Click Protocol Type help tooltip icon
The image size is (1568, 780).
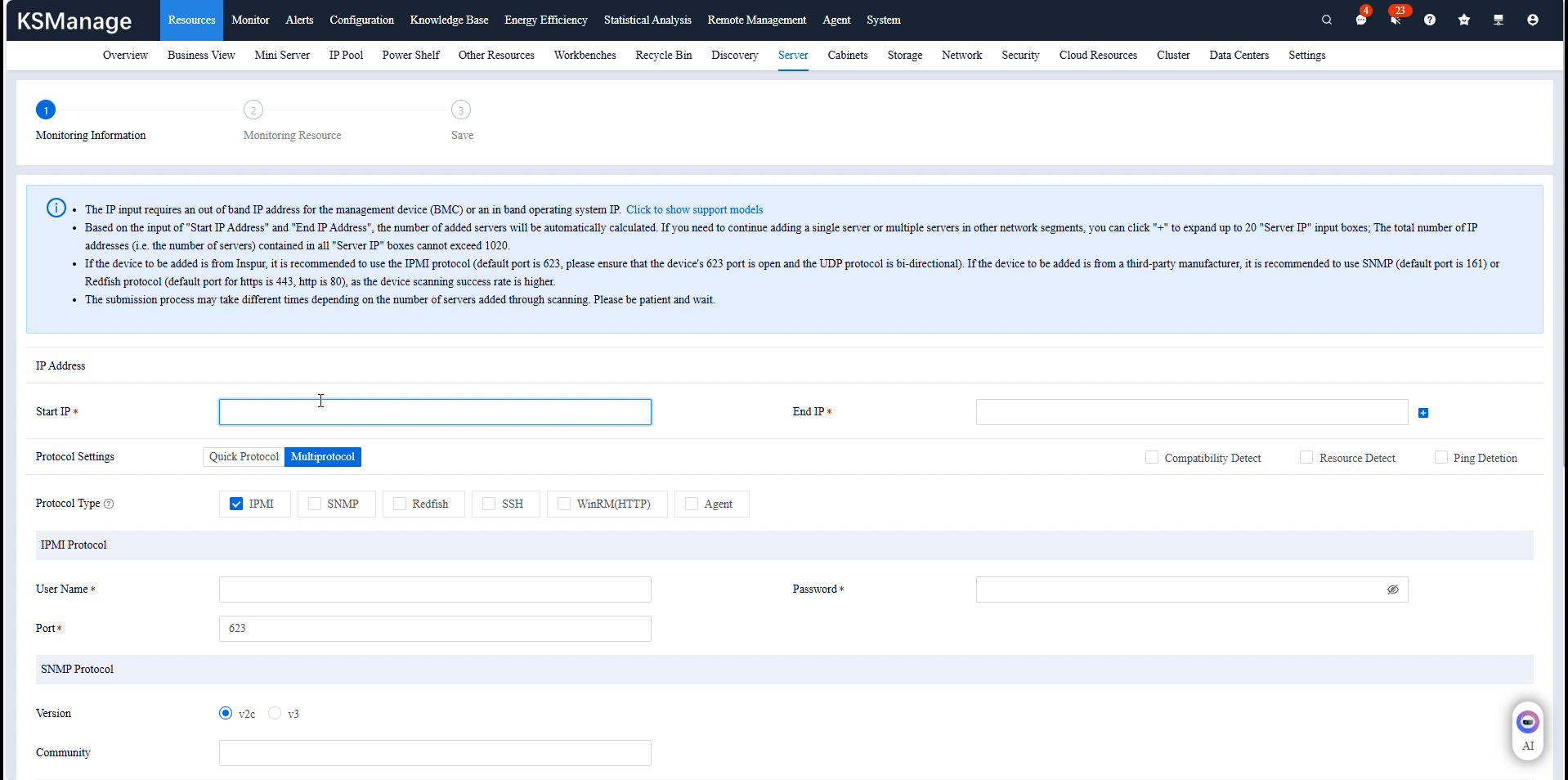(x=109, y=504)
